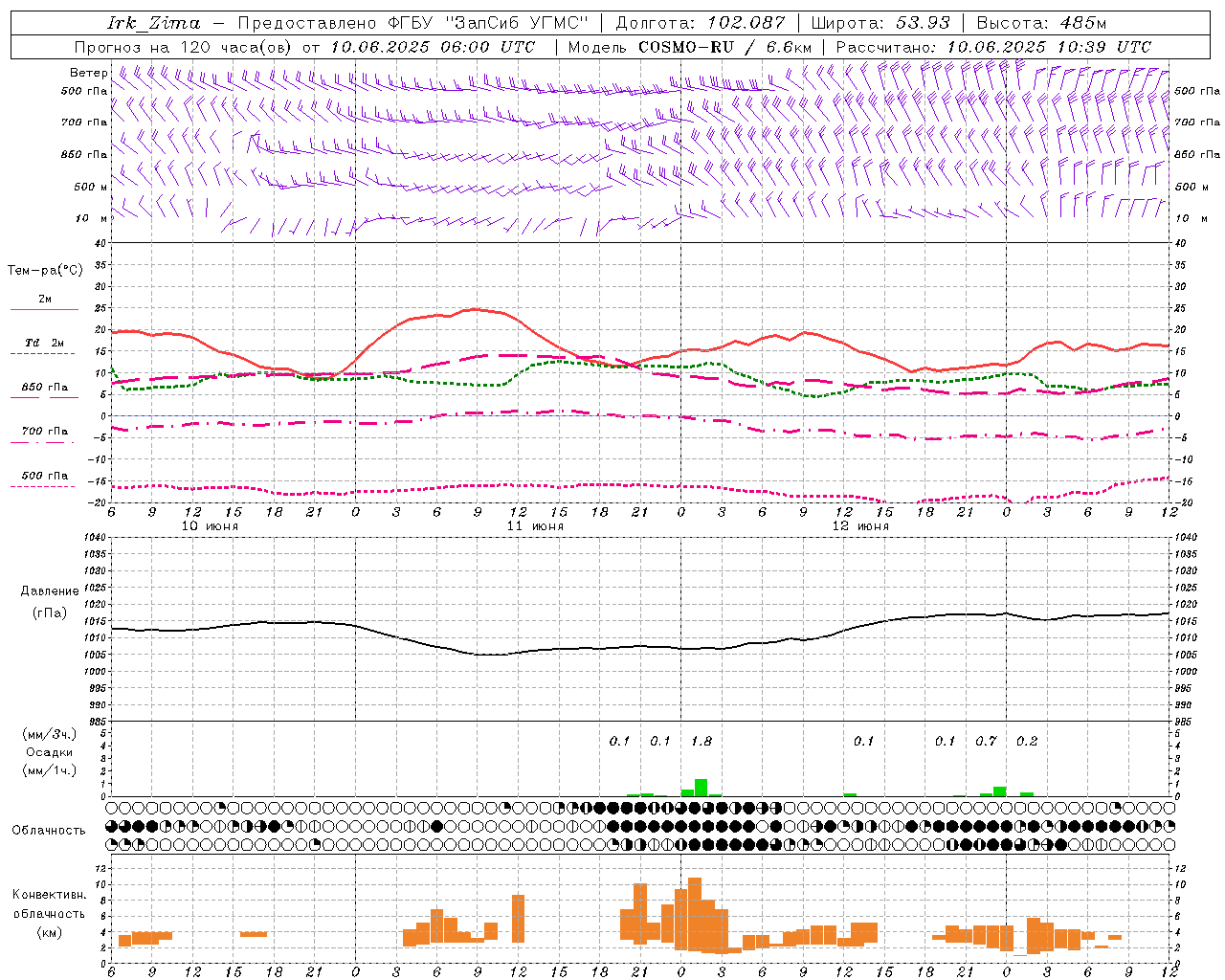This screenshot has width=1225, height=980.
Task: Click the text "Предоставлено ФГБУ ЗапСиб УГМС"
Action: point(412,23)
